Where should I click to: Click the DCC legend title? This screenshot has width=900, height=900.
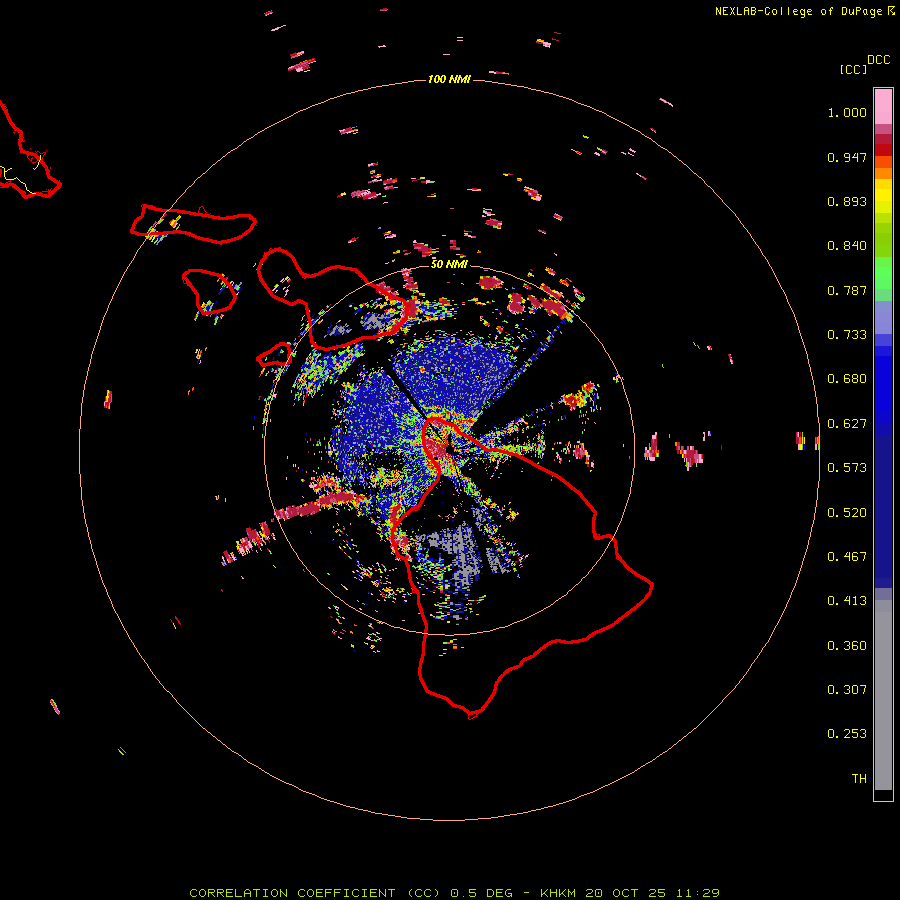click(x=879, y=60)
